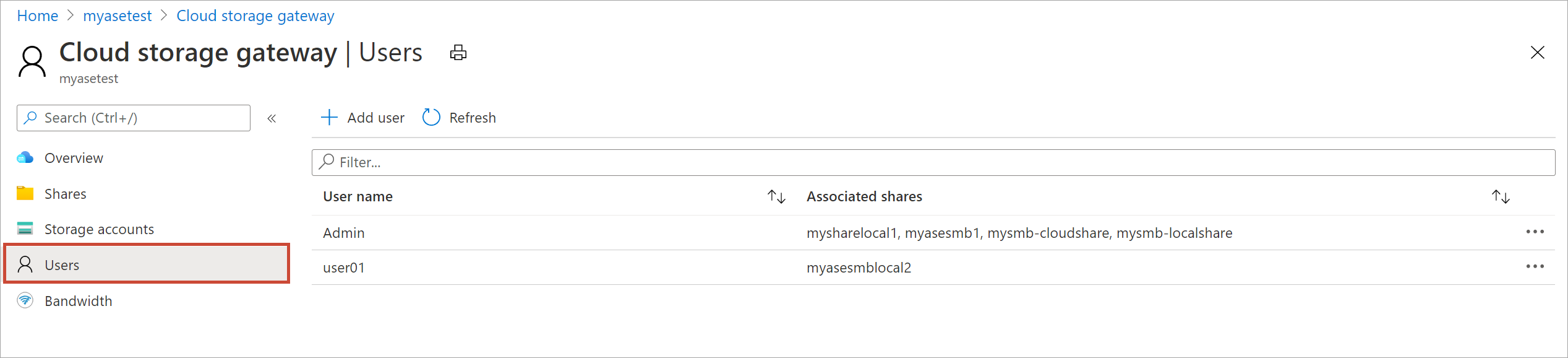Click Cloud storage gateway breadcrumb link

click(255, 16)
